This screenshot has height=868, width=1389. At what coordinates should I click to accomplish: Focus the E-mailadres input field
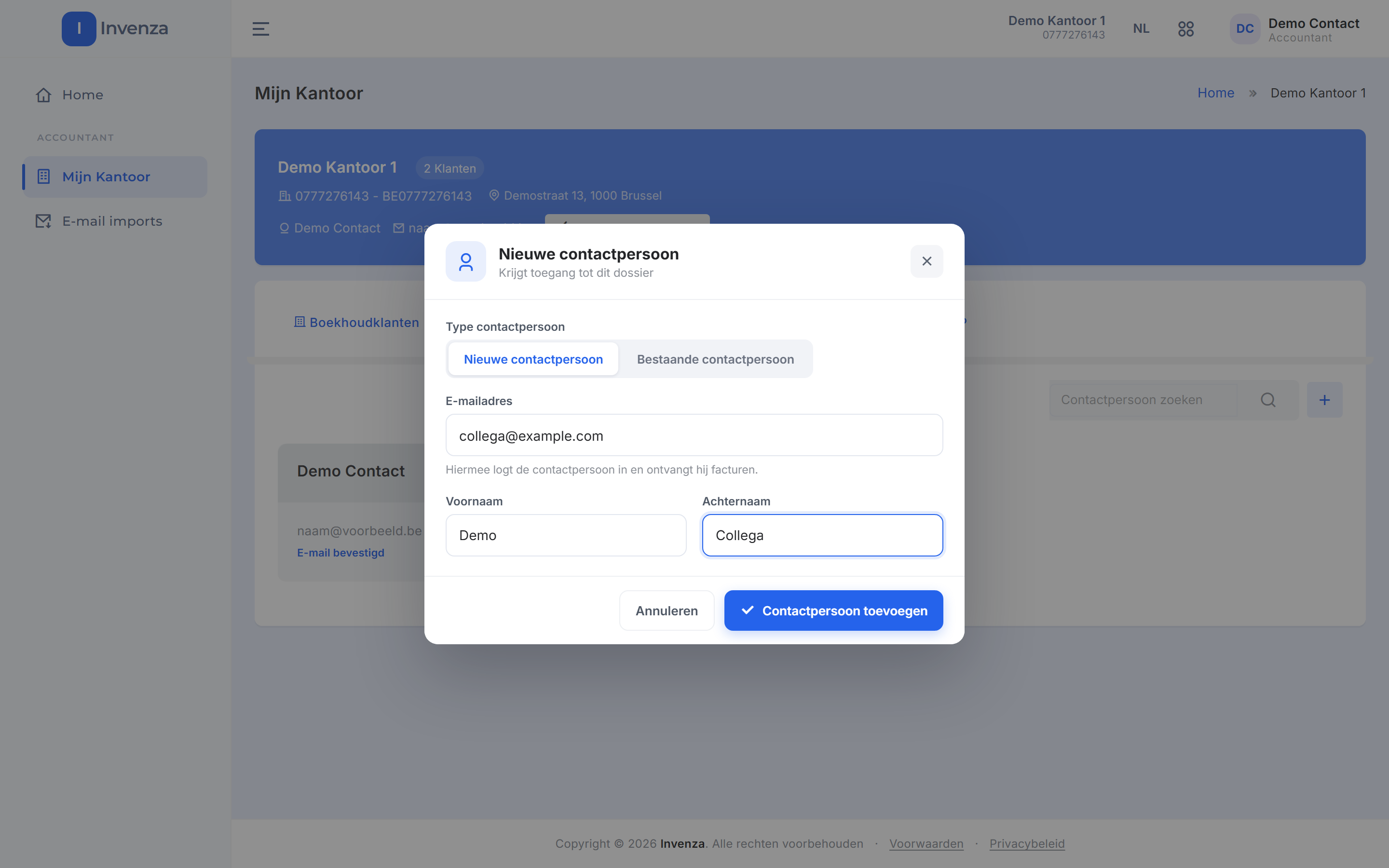[x=694, y=435]
